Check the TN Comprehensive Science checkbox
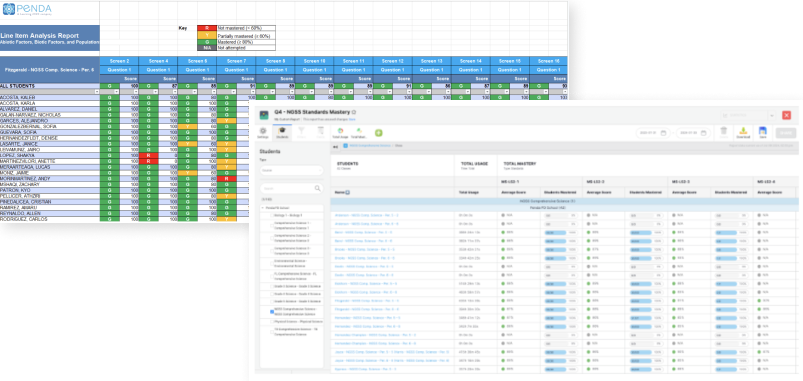This screenshot has width=803, height=381. click(272, 332)
